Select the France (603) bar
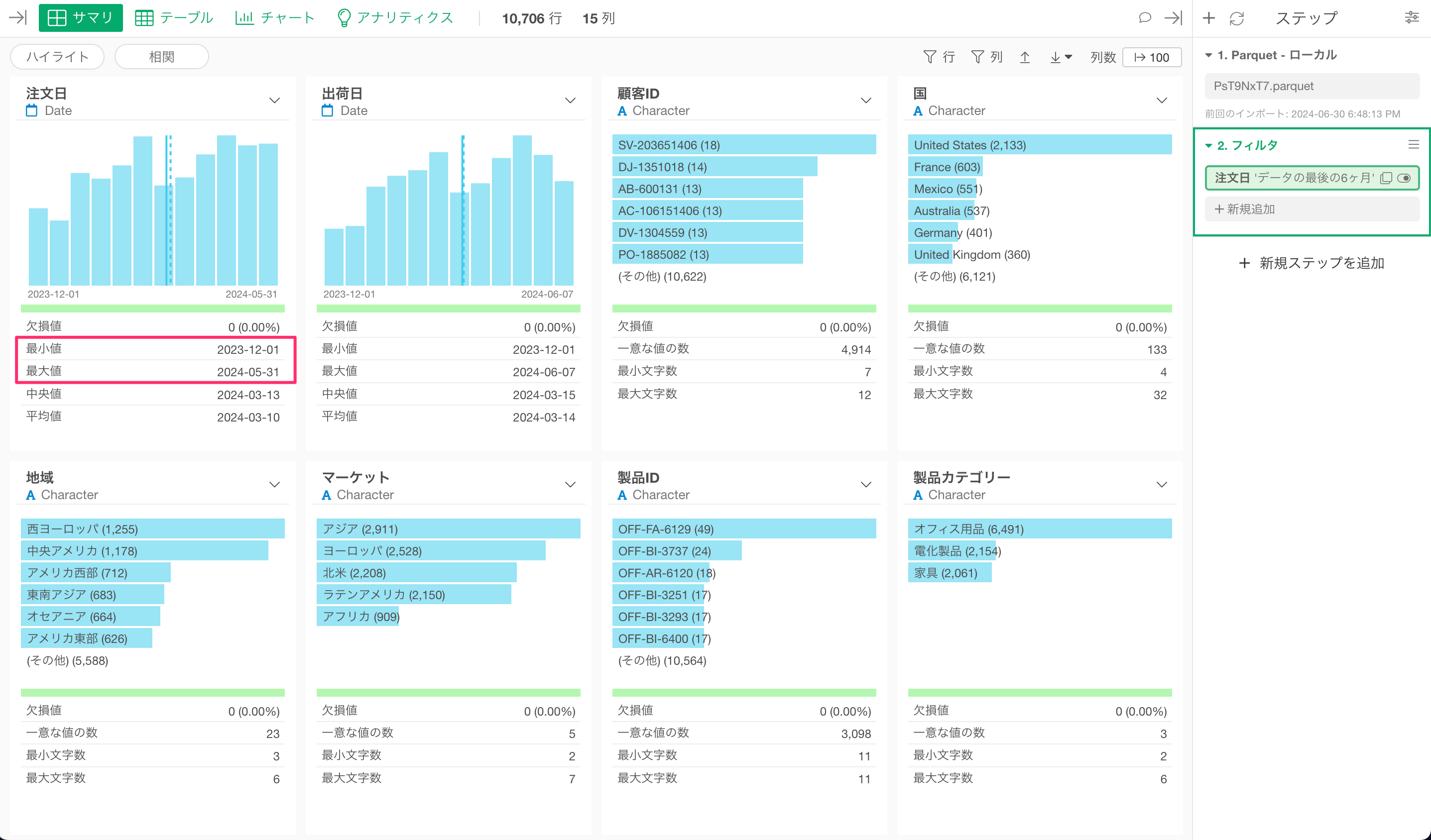The height and width of the screenshot is (840, 1431). (x=946, y=167)
